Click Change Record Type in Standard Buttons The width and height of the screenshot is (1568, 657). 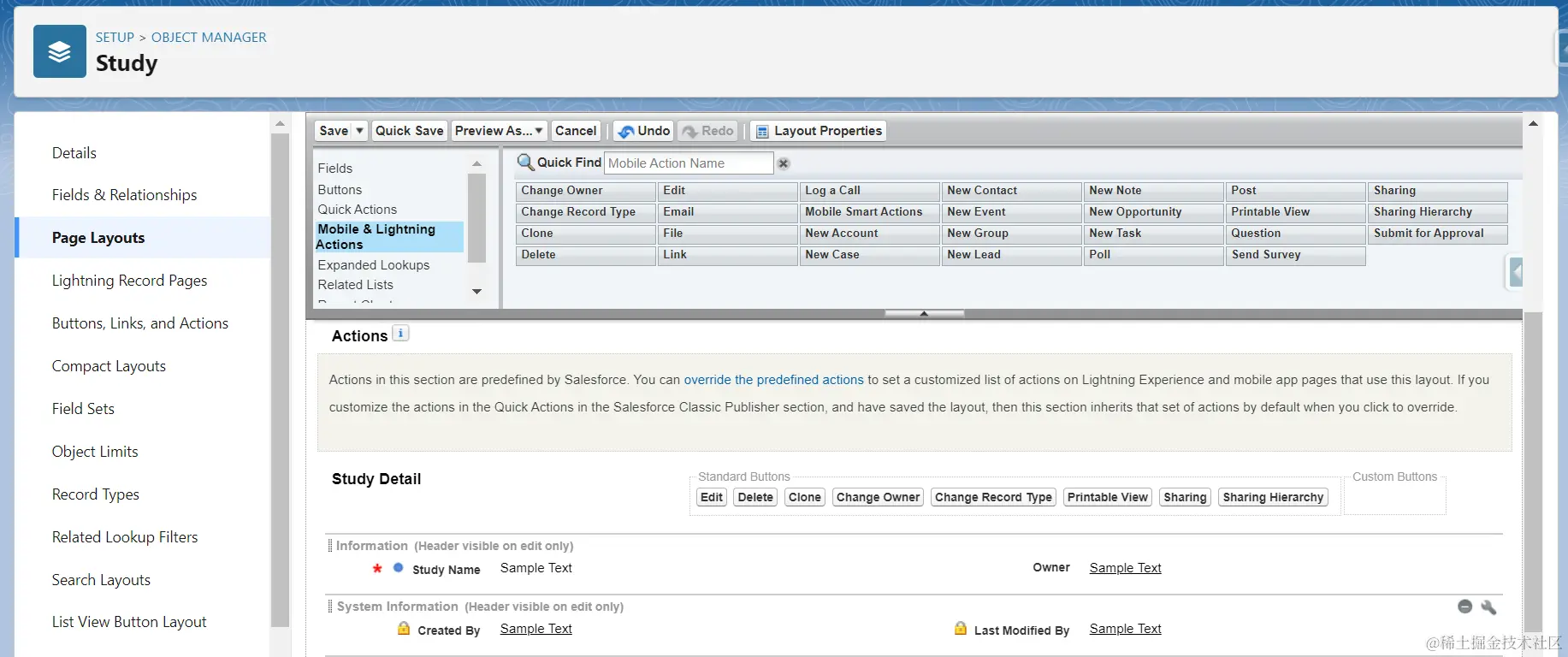(x=993, y=497)
